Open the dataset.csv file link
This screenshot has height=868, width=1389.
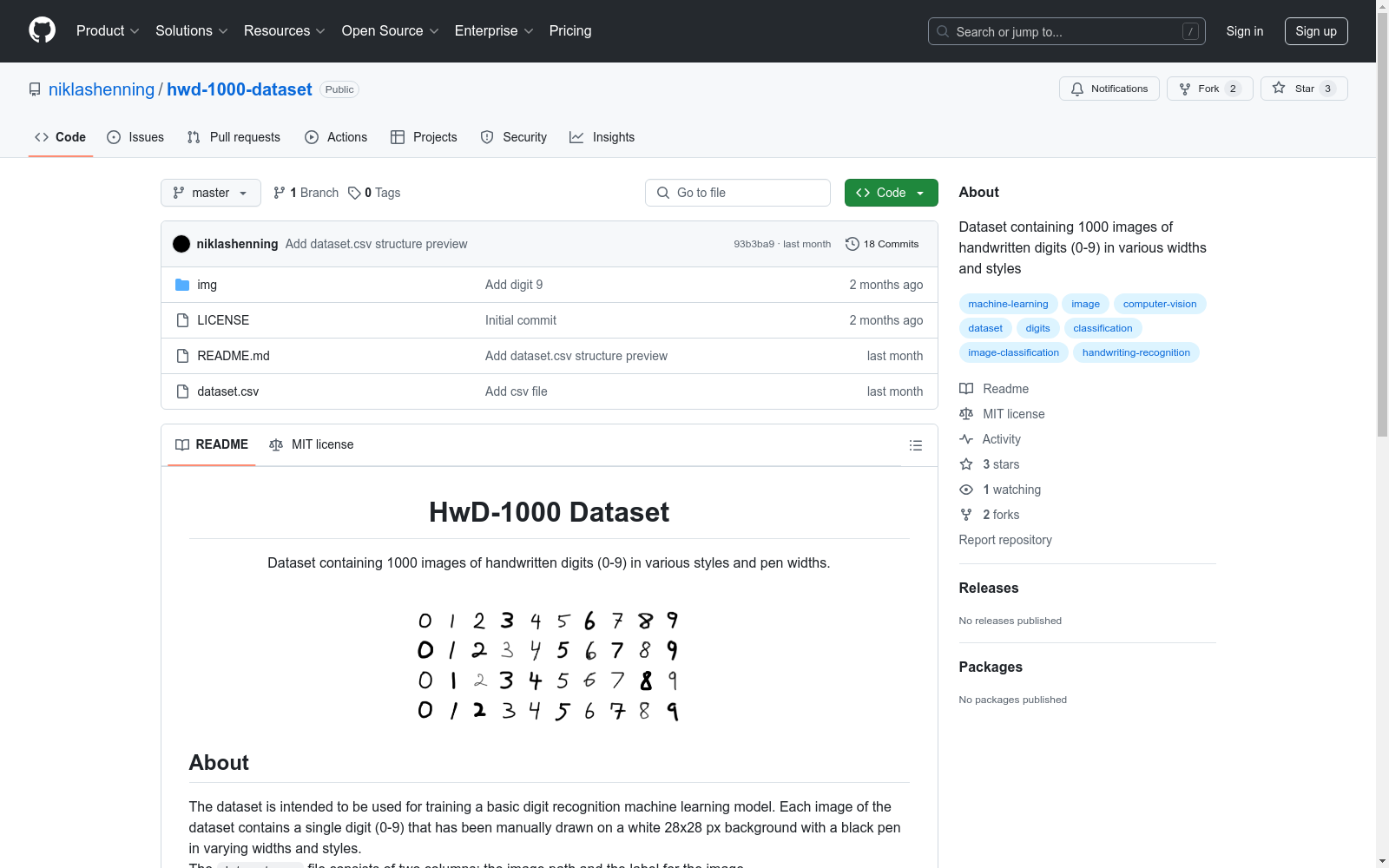228,391
